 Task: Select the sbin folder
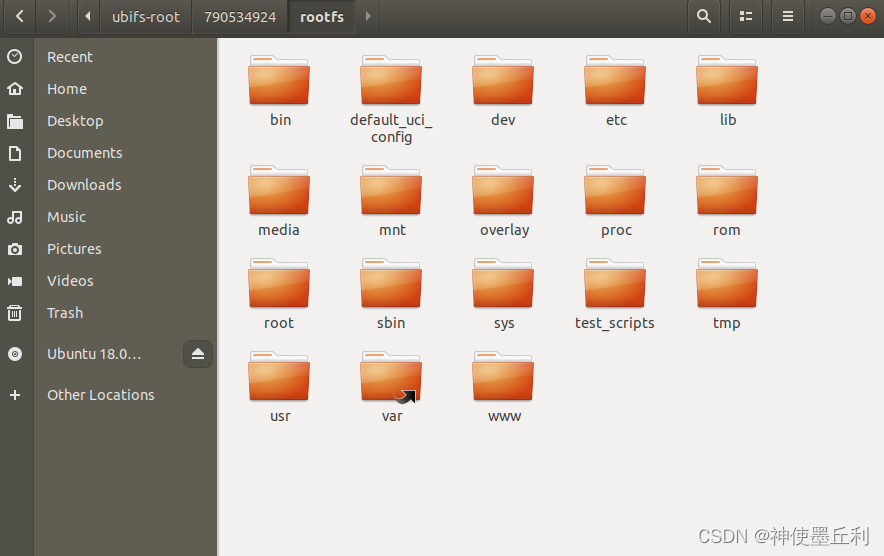pyautogui.click(x=391, y=294)
